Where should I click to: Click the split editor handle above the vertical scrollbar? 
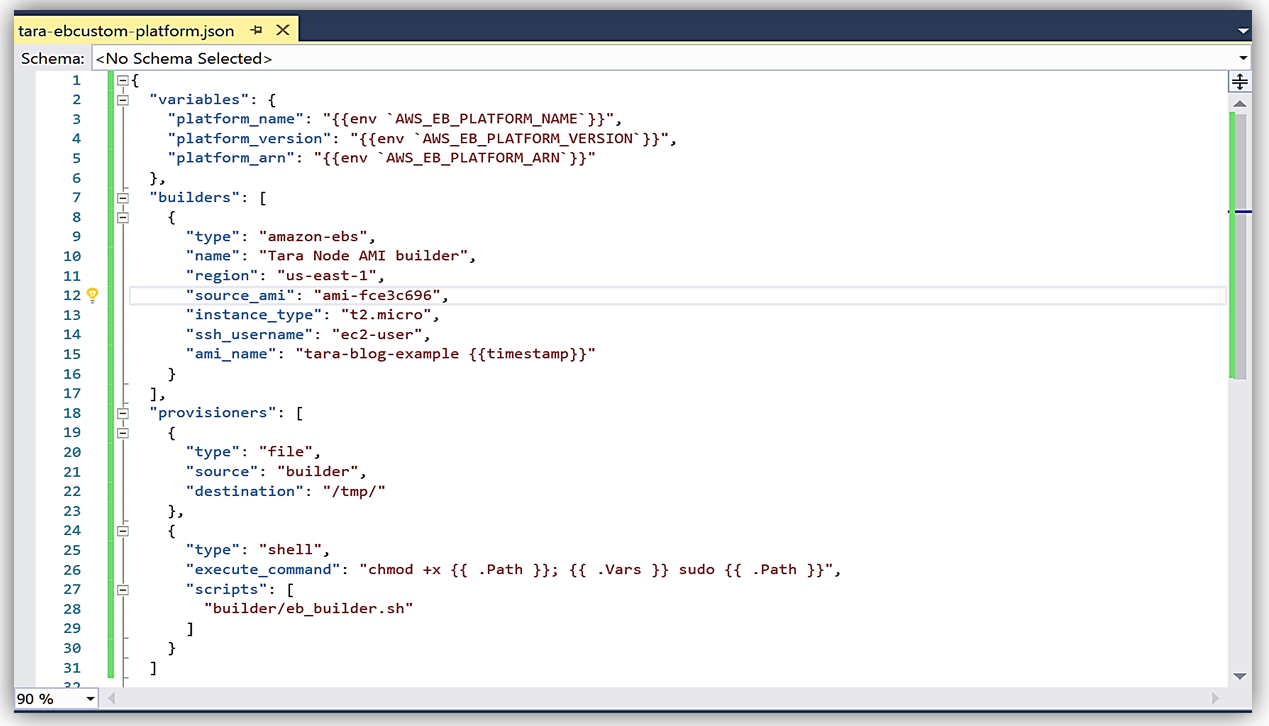tap(1239, 82)
